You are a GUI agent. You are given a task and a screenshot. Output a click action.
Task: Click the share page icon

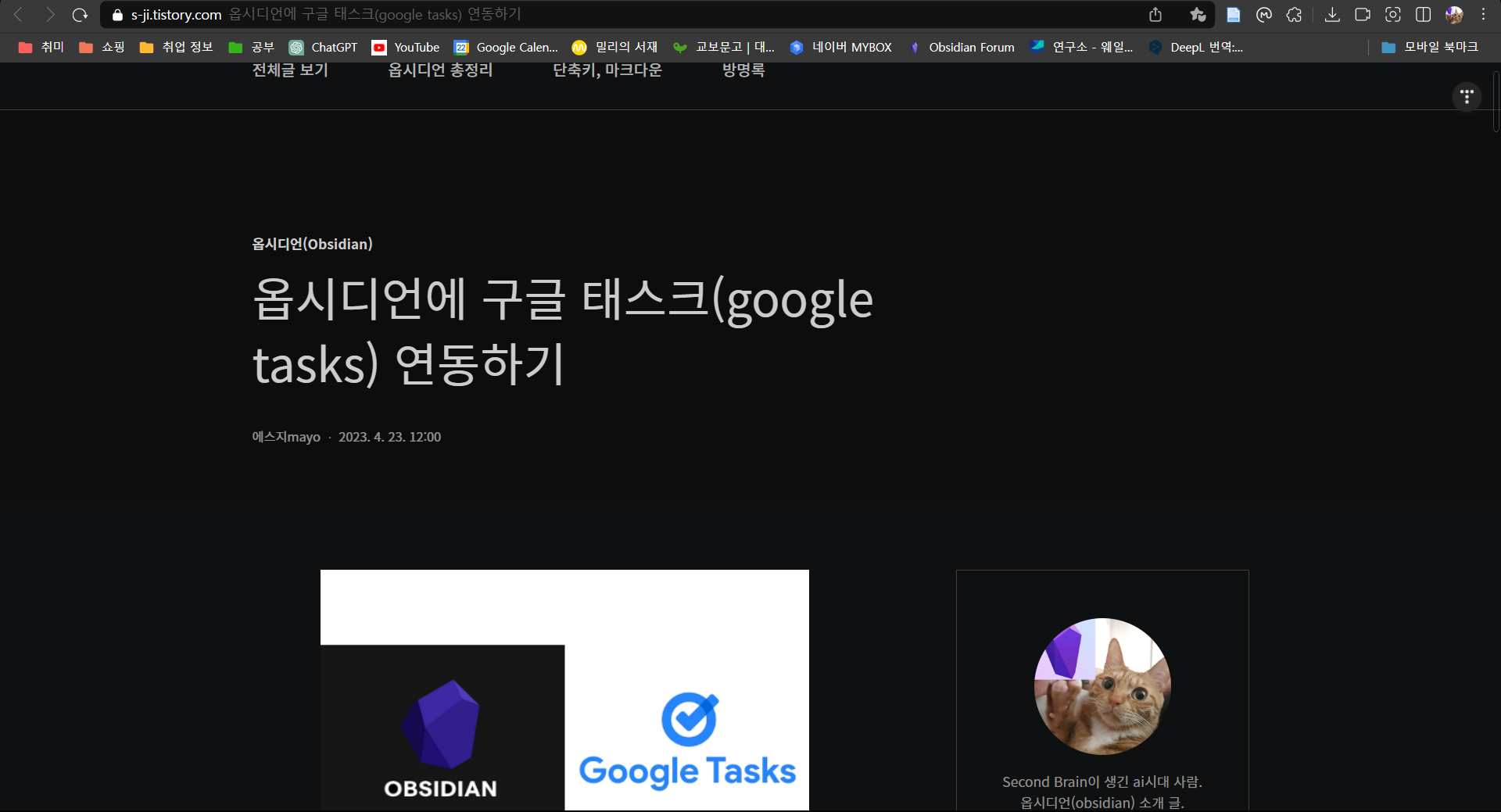click(1155, 14)
